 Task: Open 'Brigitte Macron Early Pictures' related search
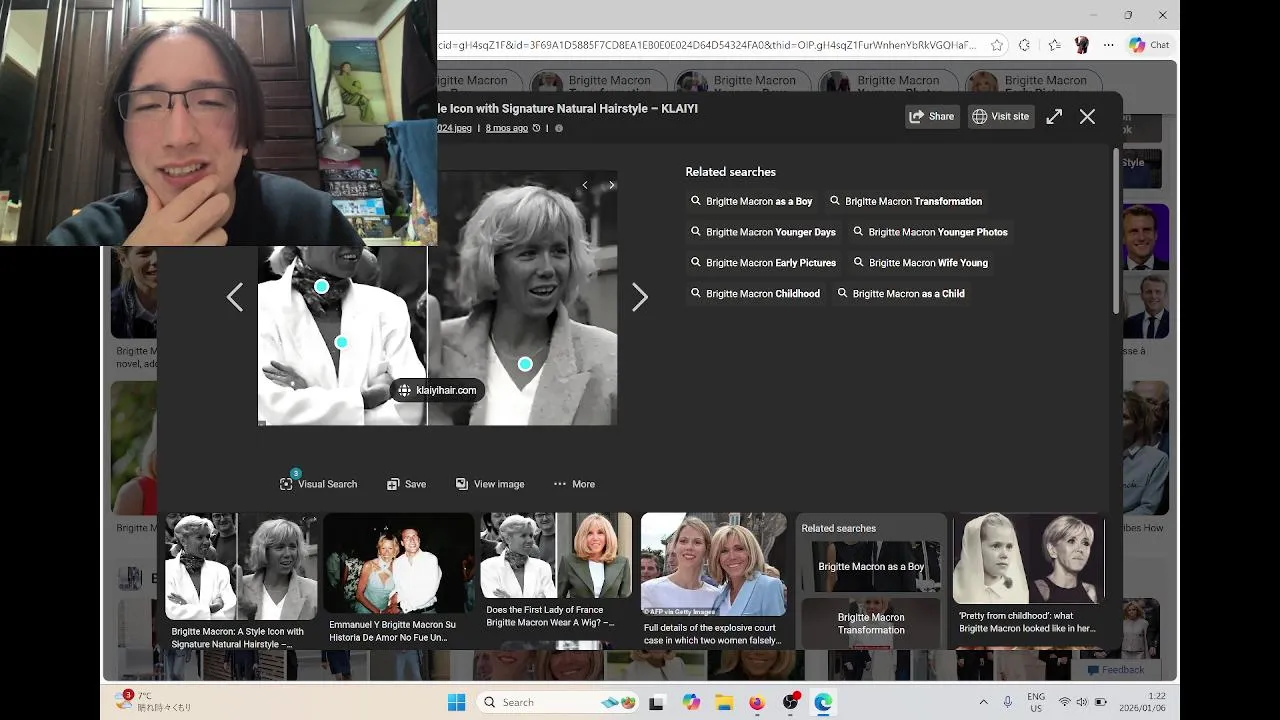pos(763,263)
